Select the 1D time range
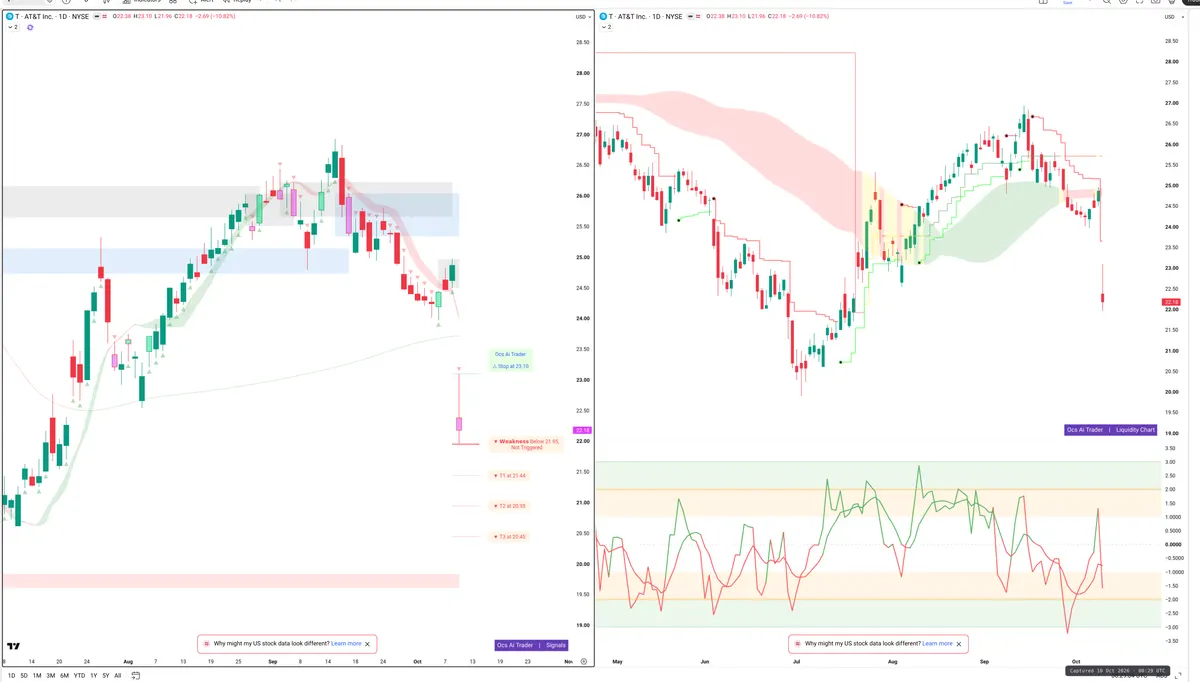Screen dimensions: 1200x682 tap(11, 675)
